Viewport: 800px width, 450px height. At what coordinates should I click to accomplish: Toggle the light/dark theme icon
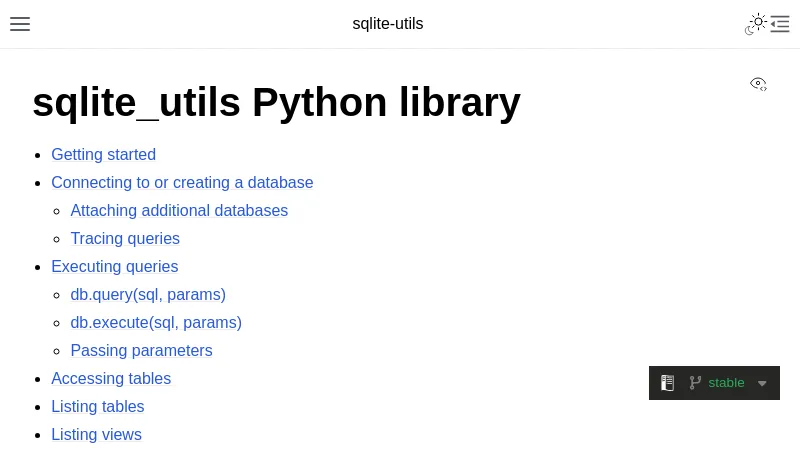[756, 24]
